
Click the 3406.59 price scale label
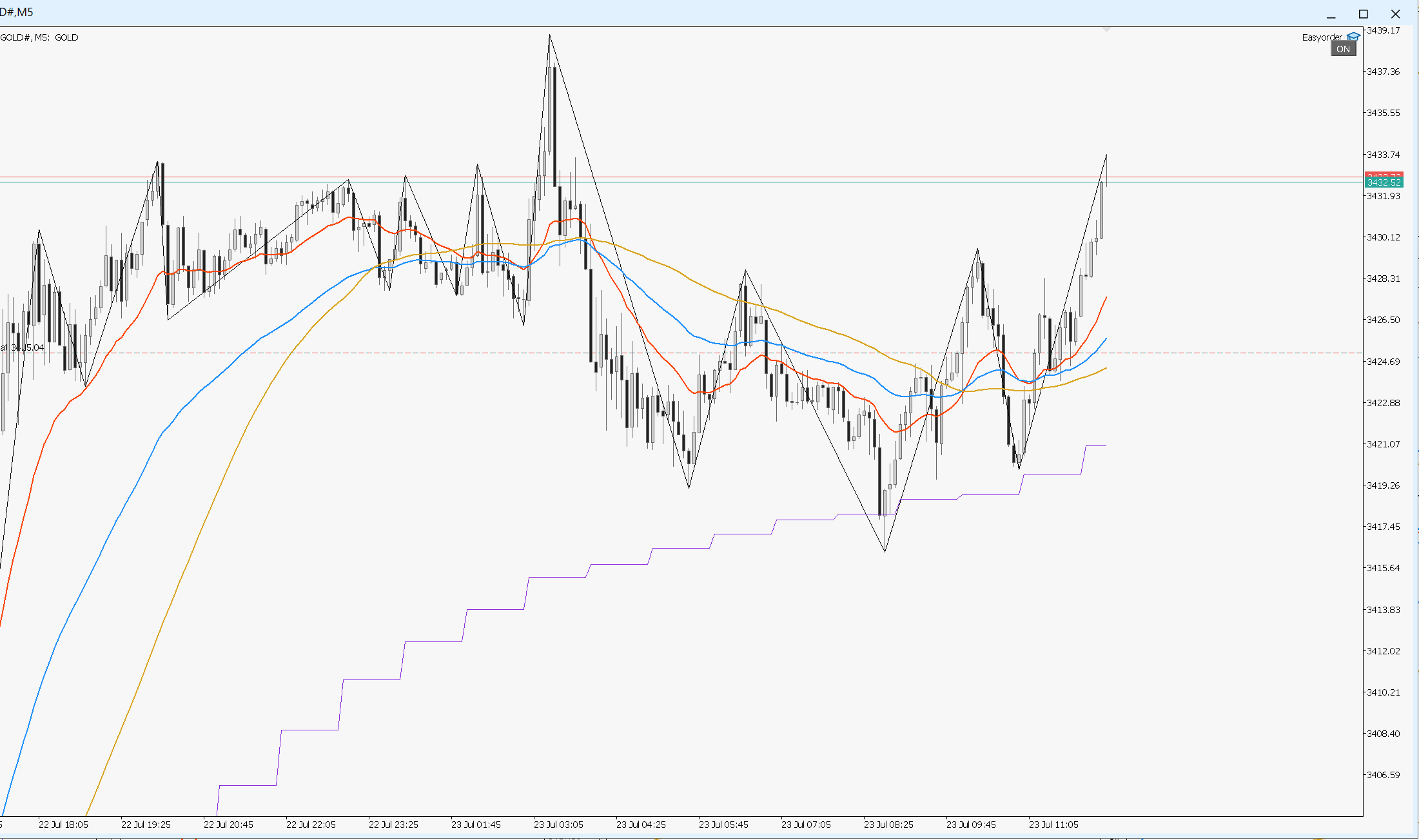pyautogui.click(x=1383, y=775)
